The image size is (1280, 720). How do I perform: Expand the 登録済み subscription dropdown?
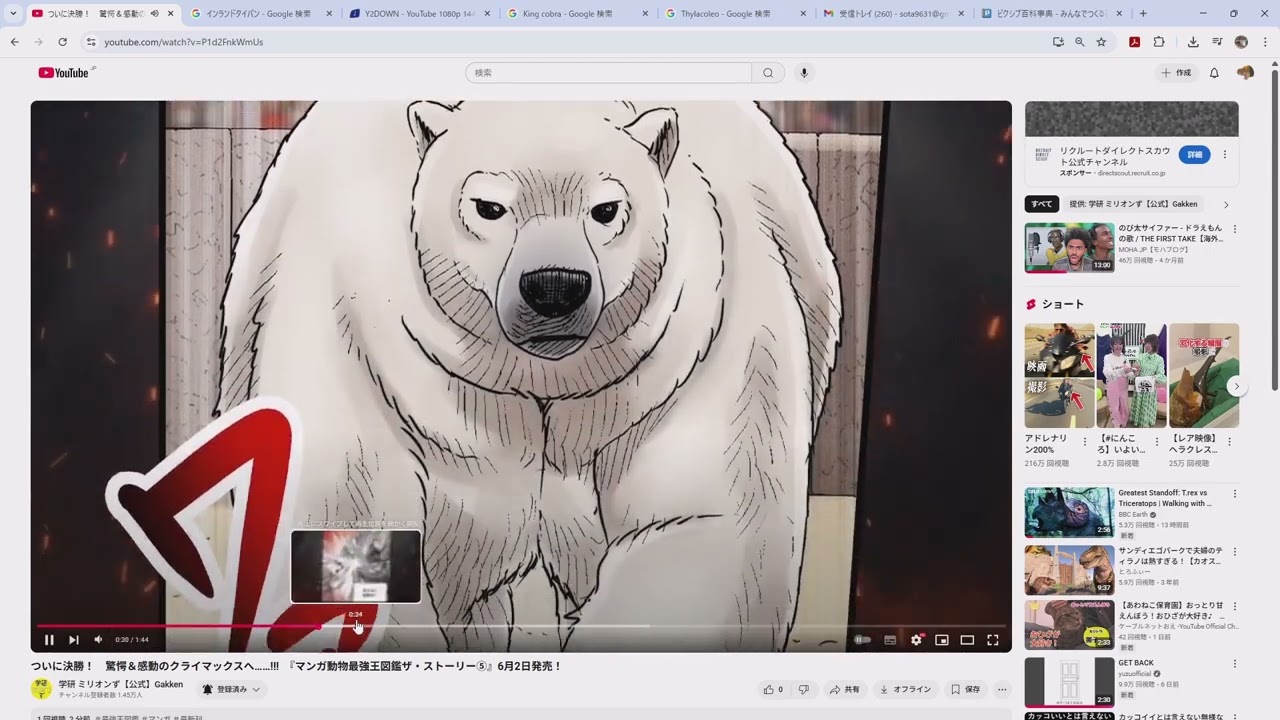point(231,689)
